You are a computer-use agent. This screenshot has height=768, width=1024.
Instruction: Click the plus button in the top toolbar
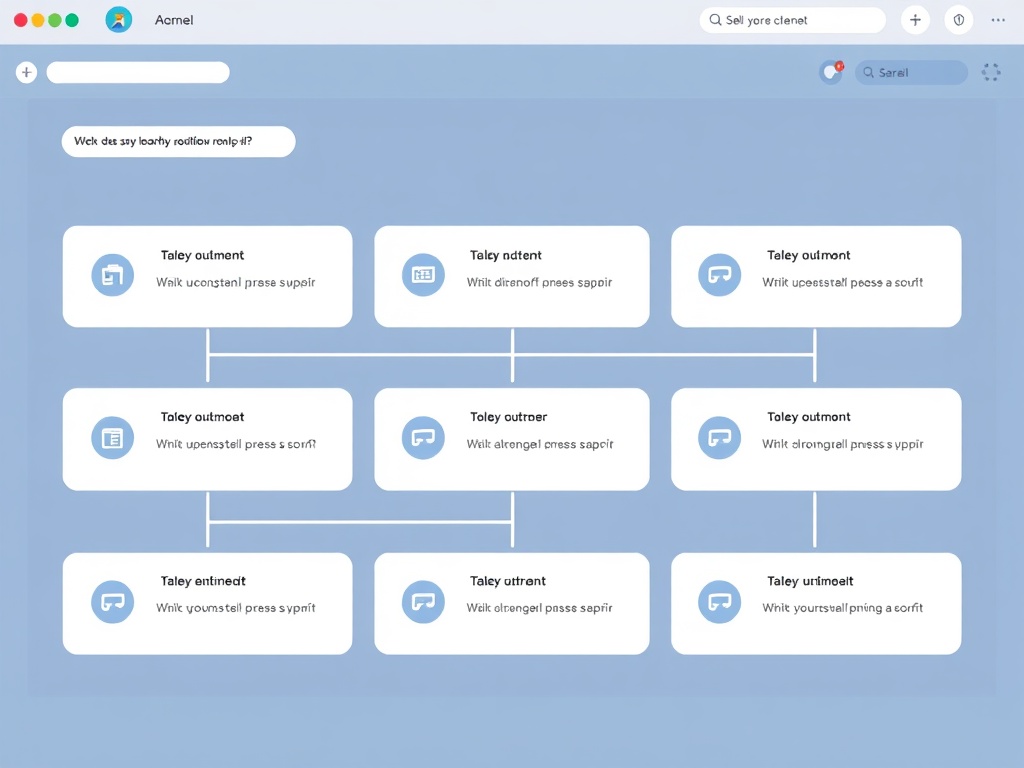915,20
